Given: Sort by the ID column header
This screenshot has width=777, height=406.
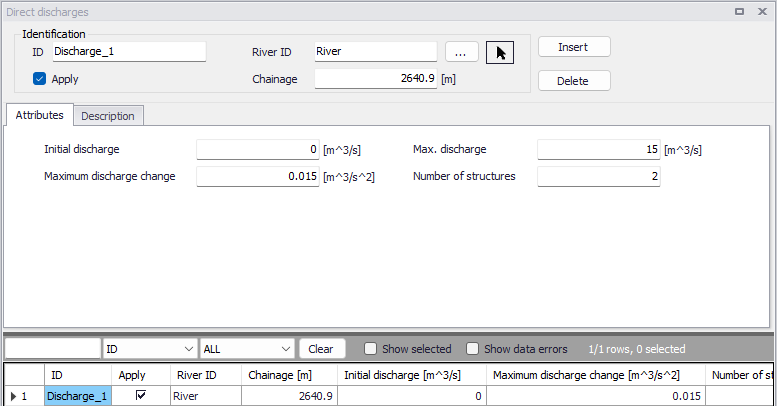Looking at the screenshot, I should [78, 375].
